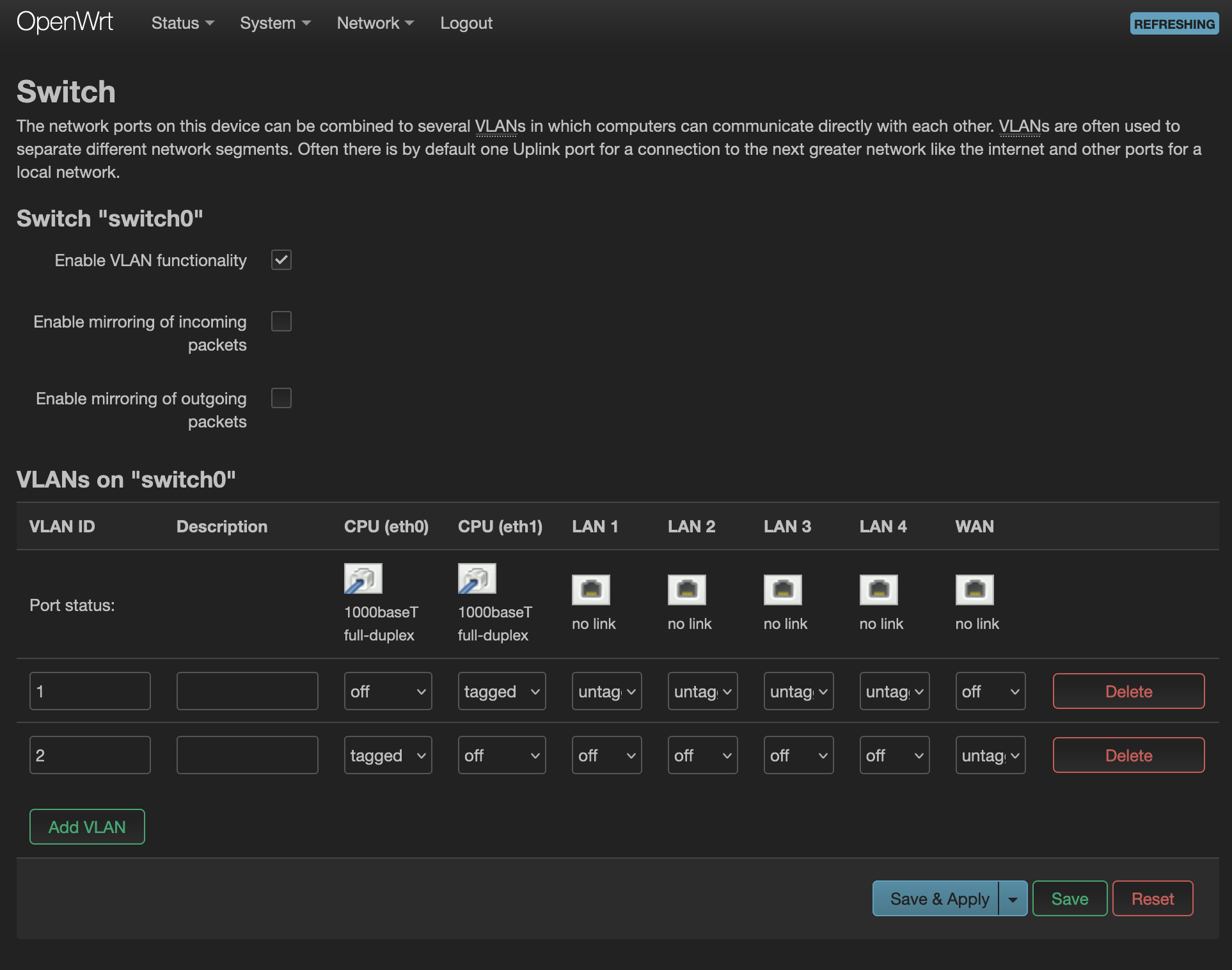The height and width of the screenshot is (970, 1232).
Task: Click the VLAN ID column header
Action: 62,526
